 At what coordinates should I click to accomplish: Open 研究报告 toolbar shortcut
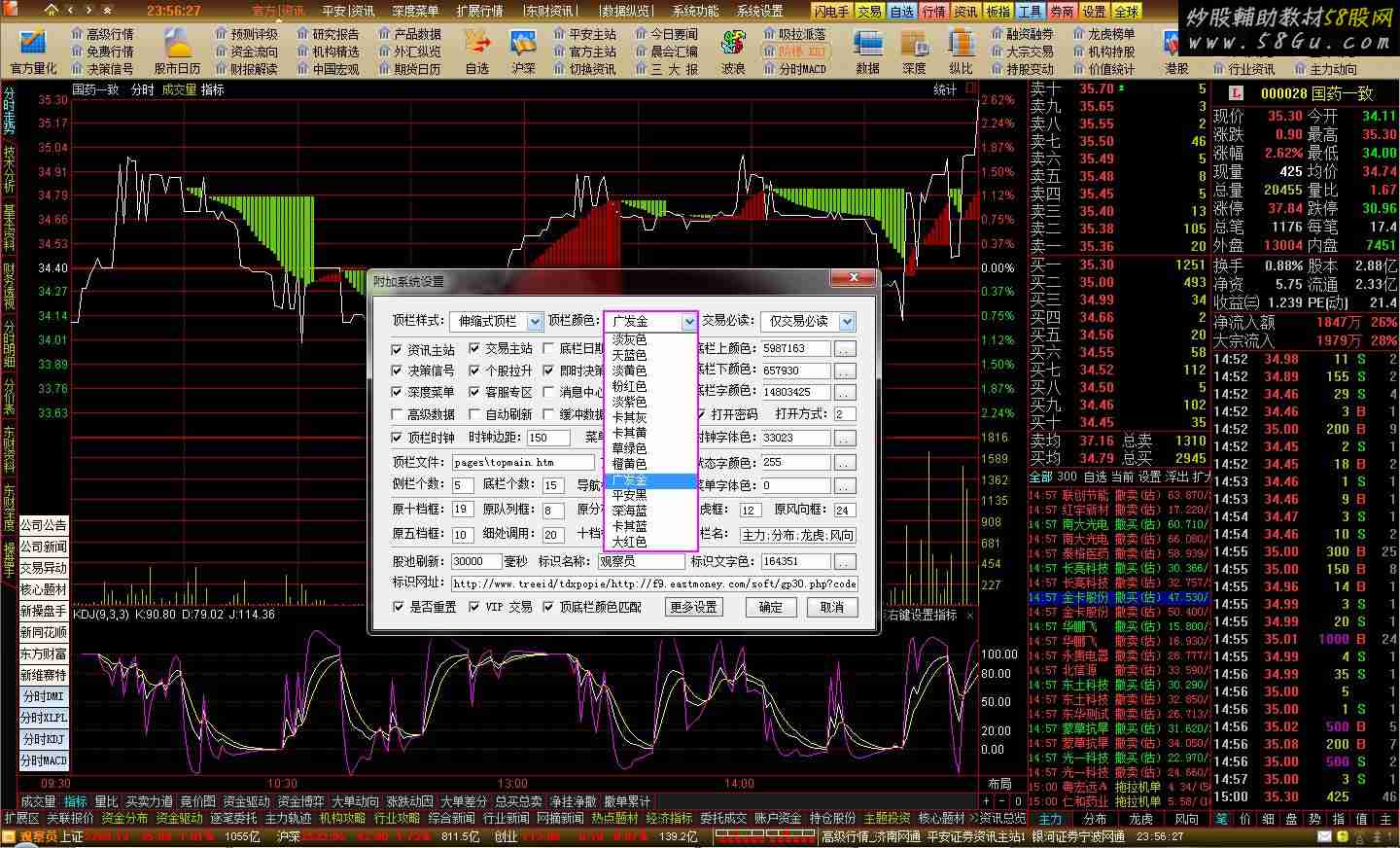click(x=328, y=34)
